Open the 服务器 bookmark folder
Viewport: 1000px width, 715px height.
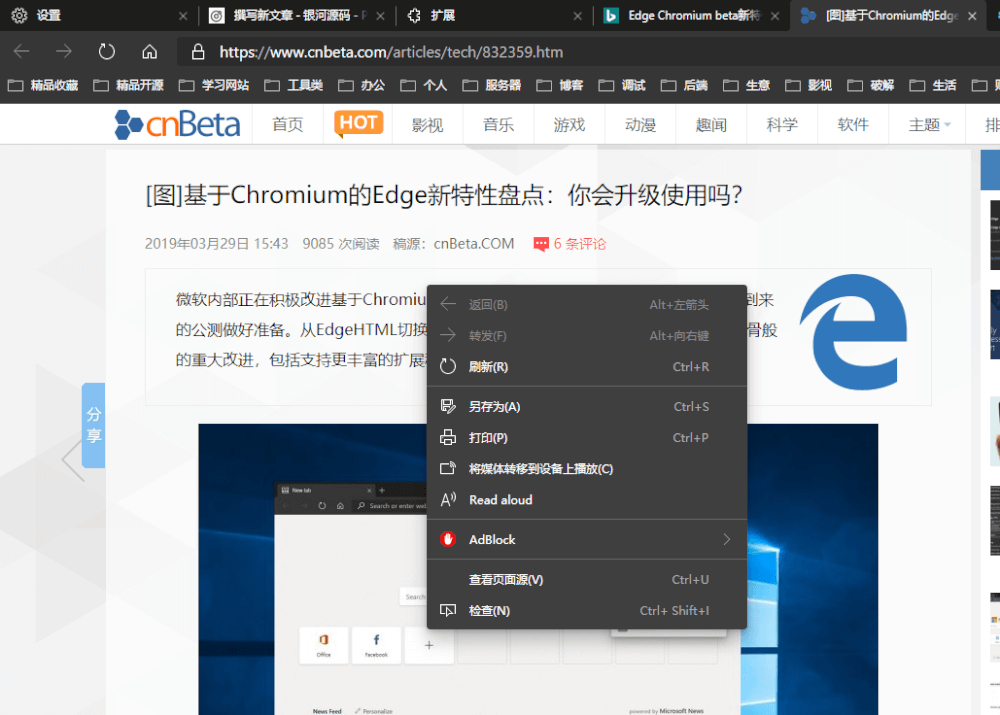tap(492, 85)
